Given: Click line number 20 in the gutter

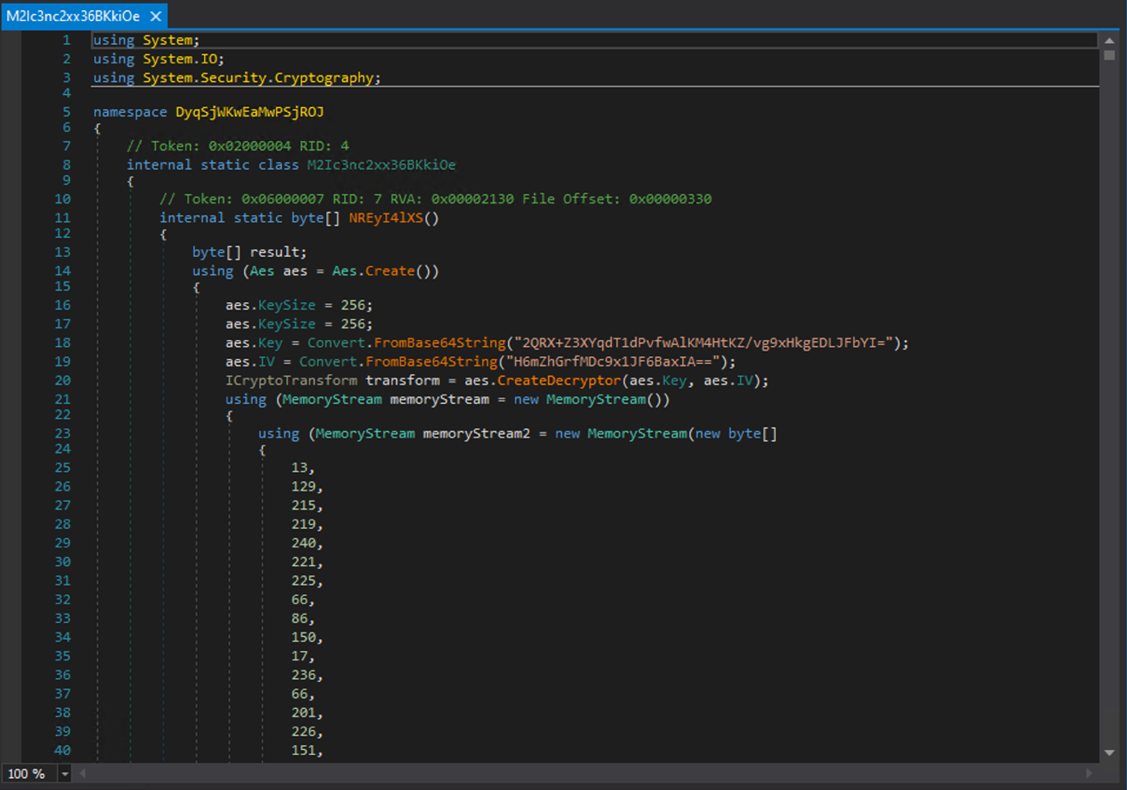Looking at the screenshot, I should (x=63, y=380).
